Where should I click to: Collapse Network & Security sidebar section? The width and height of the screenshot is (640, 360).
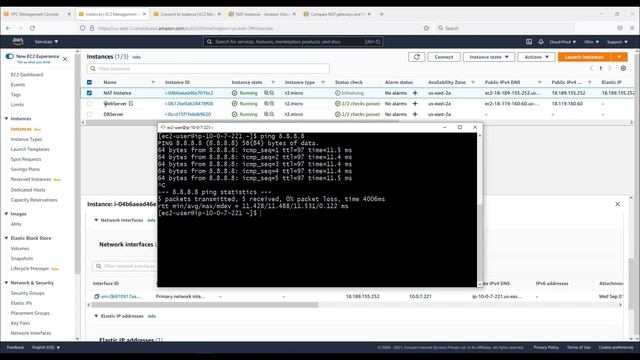pyautogui.click(x=6, y=282)
